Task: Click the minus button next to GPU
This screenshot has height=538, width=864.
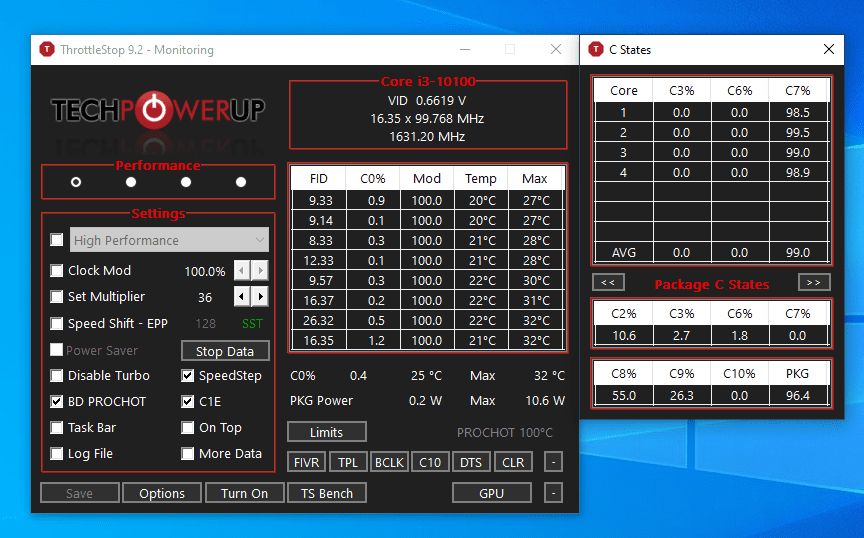Action: pyautogui.click(x=553, y=493)
